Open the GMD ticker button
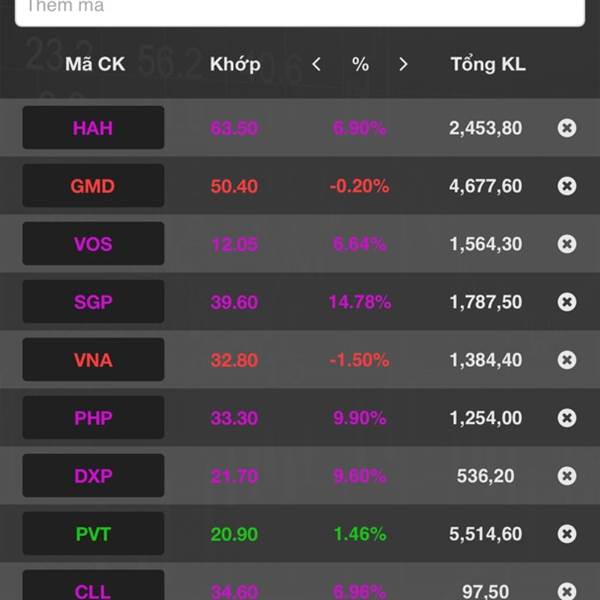This screenshot has width=600, height=600. [93, 186]
